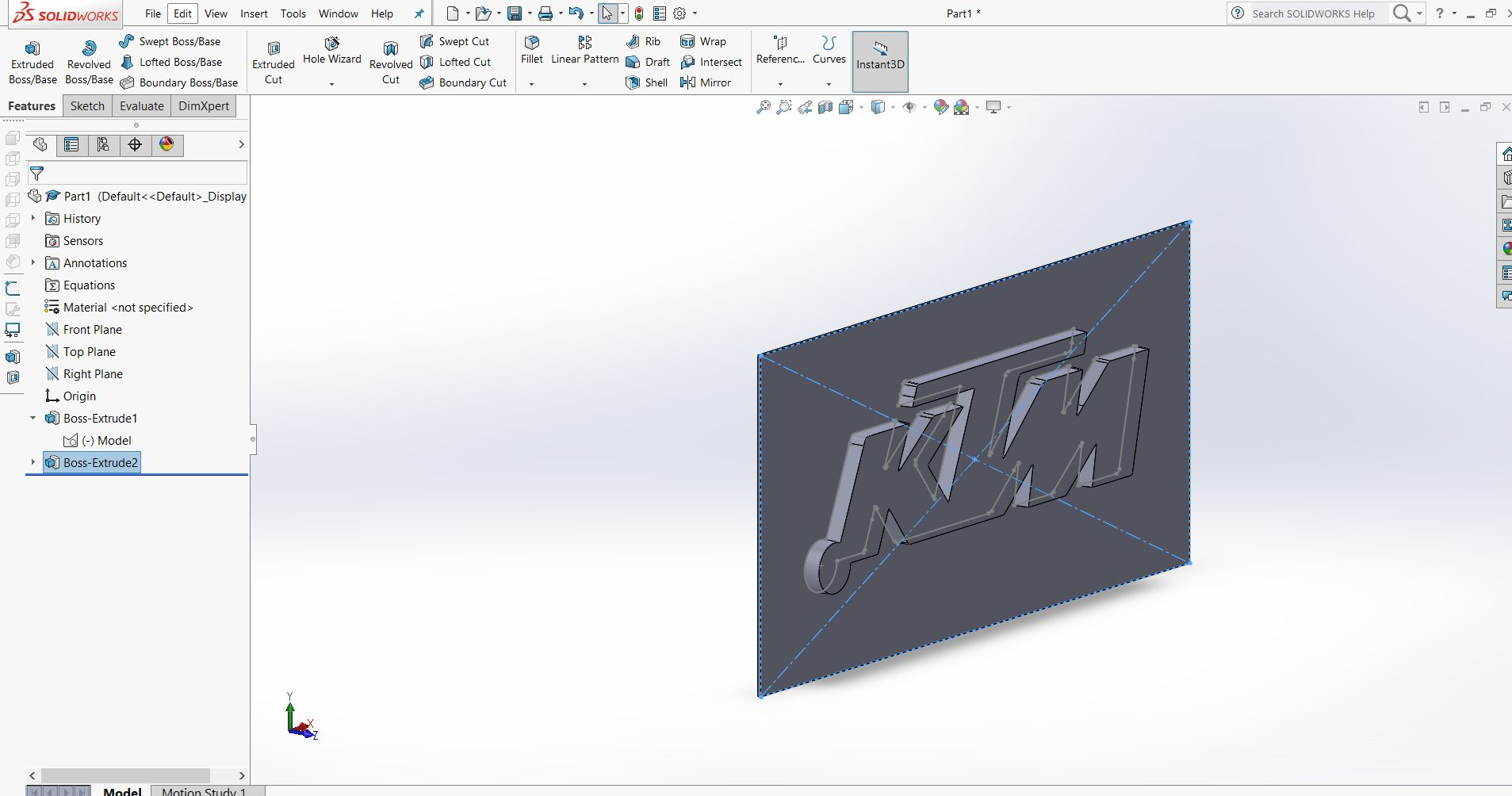Image resolution: width=1512 pixels, height=796 pixels.
Task: Click the Motion Study 1 tab
Action: click(x=204, y=790)
